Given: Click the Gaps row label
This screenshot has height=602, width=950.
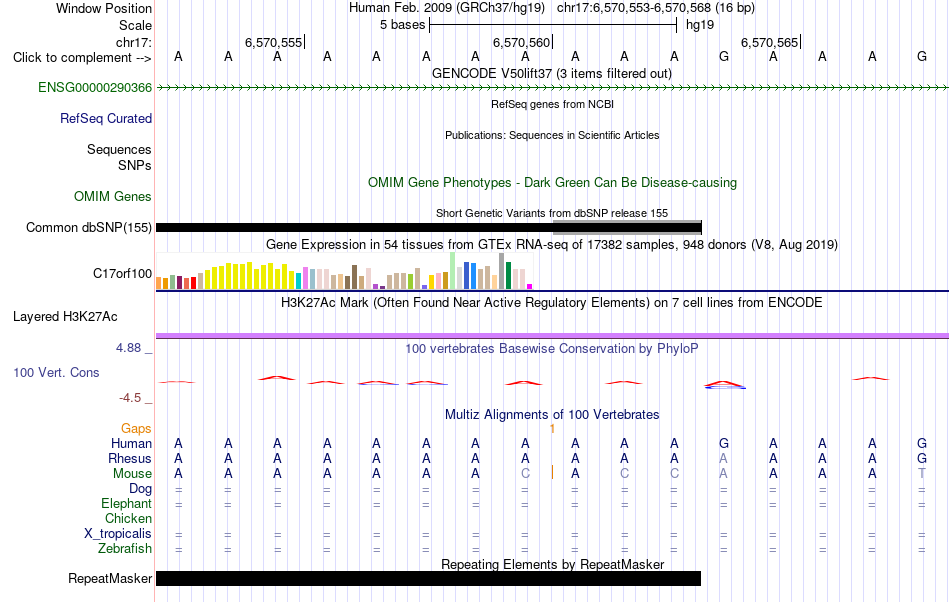Looking at the screenshot, I should click(x=136, y=429).
